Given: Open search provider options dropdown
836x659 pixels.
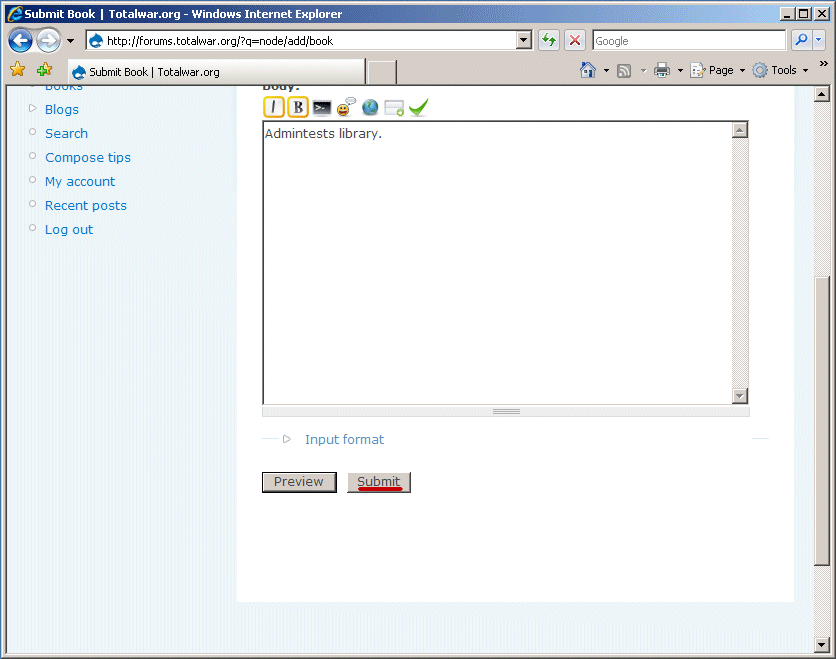Looking at the screenshot, I should point(819,41).
